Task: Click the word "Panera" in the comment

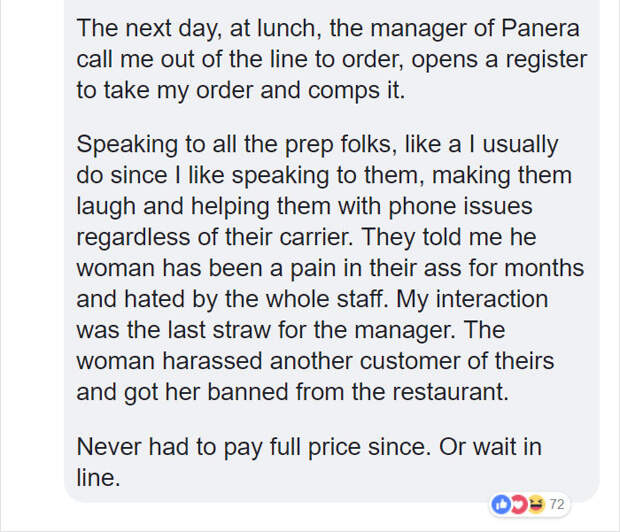Action: click(540, 28)
